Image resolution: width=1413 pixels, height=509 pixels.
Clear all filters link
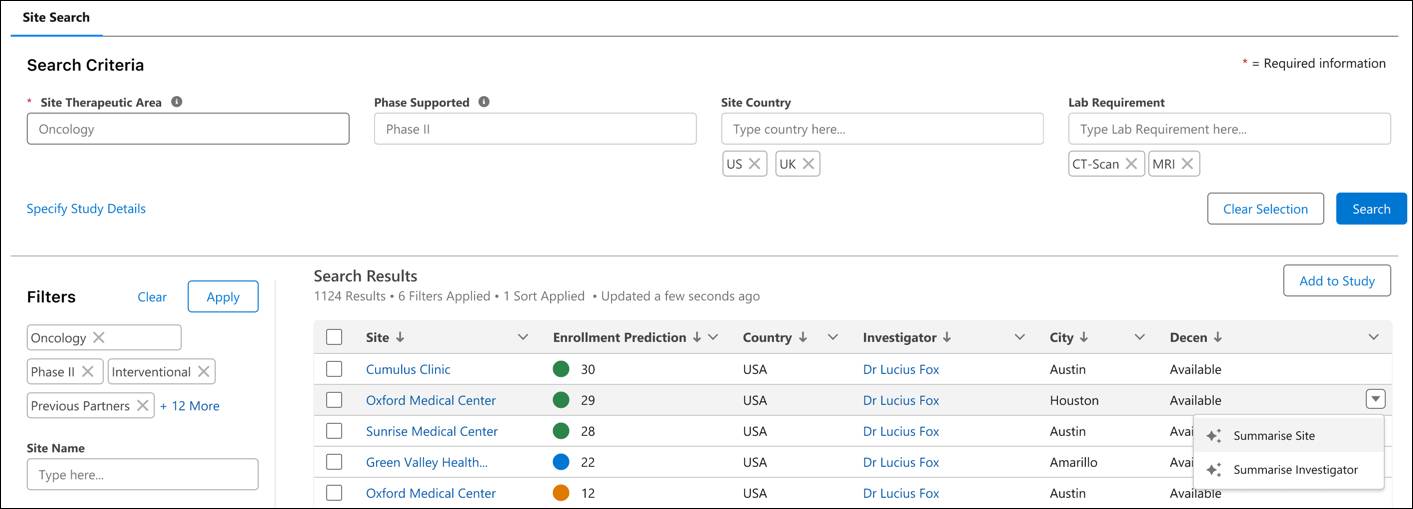point(152,297)
